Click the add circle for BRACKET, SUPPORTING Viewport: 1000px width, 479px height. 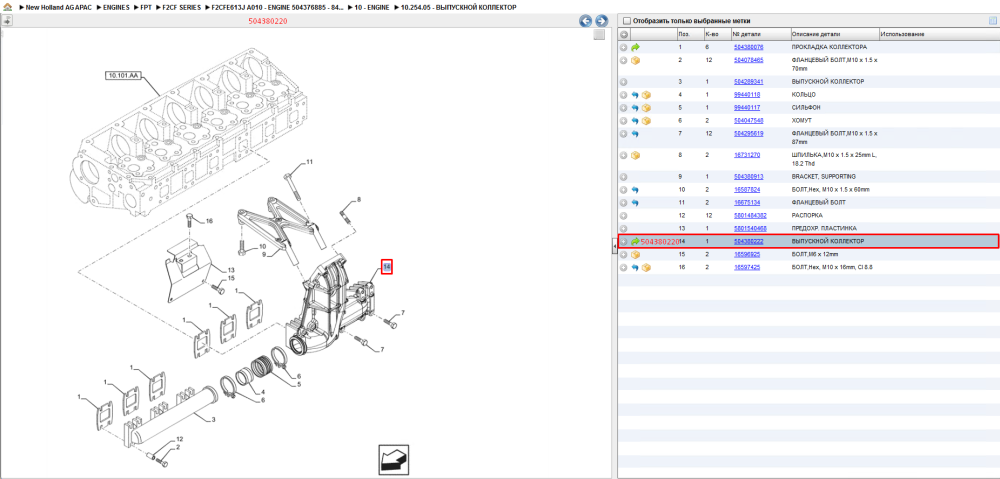[x=624, y=177]
